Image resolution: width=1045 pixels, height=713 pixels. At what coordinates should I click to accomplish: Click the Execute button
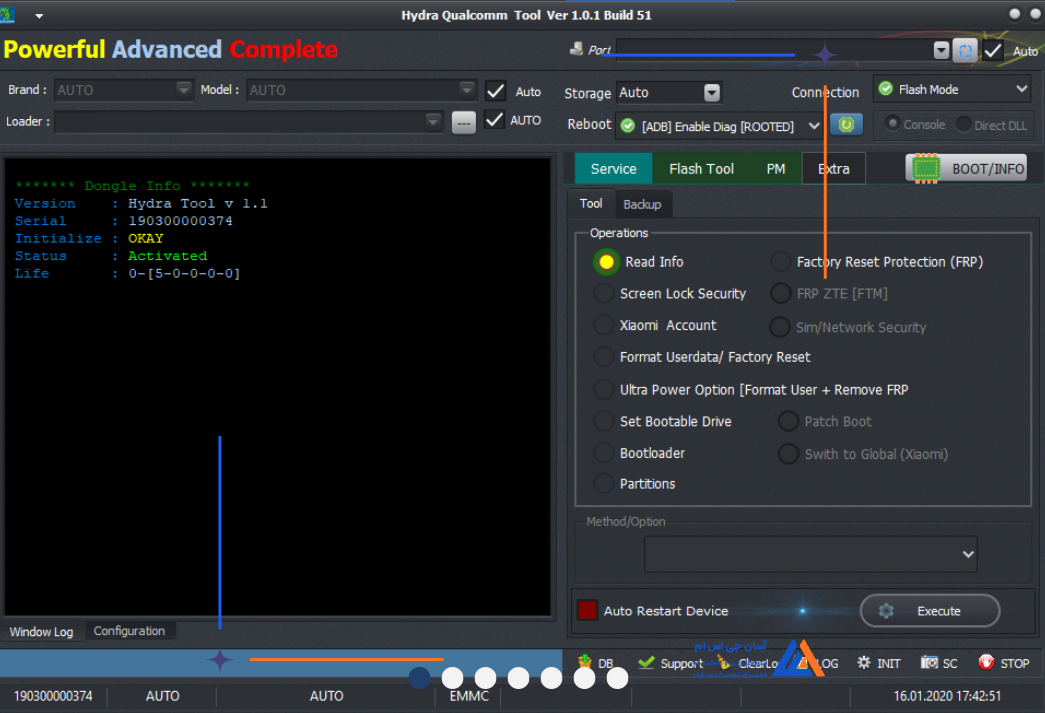tap(930, 611)
